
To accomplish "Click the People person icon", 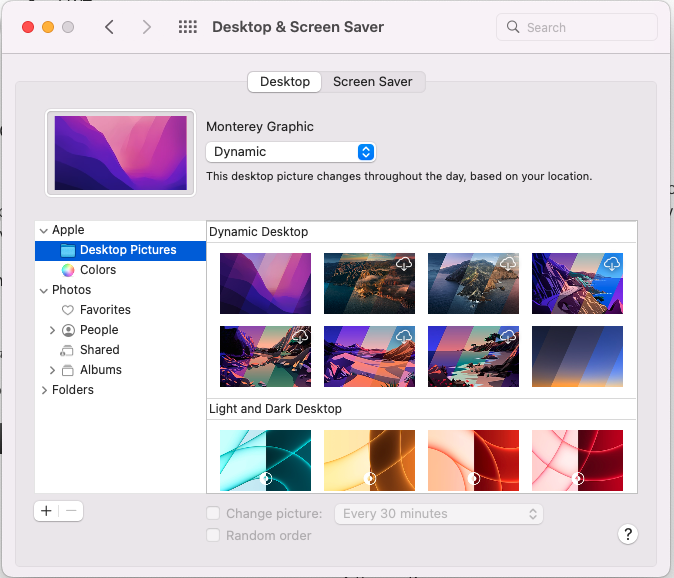I will [x=68, y=330].
